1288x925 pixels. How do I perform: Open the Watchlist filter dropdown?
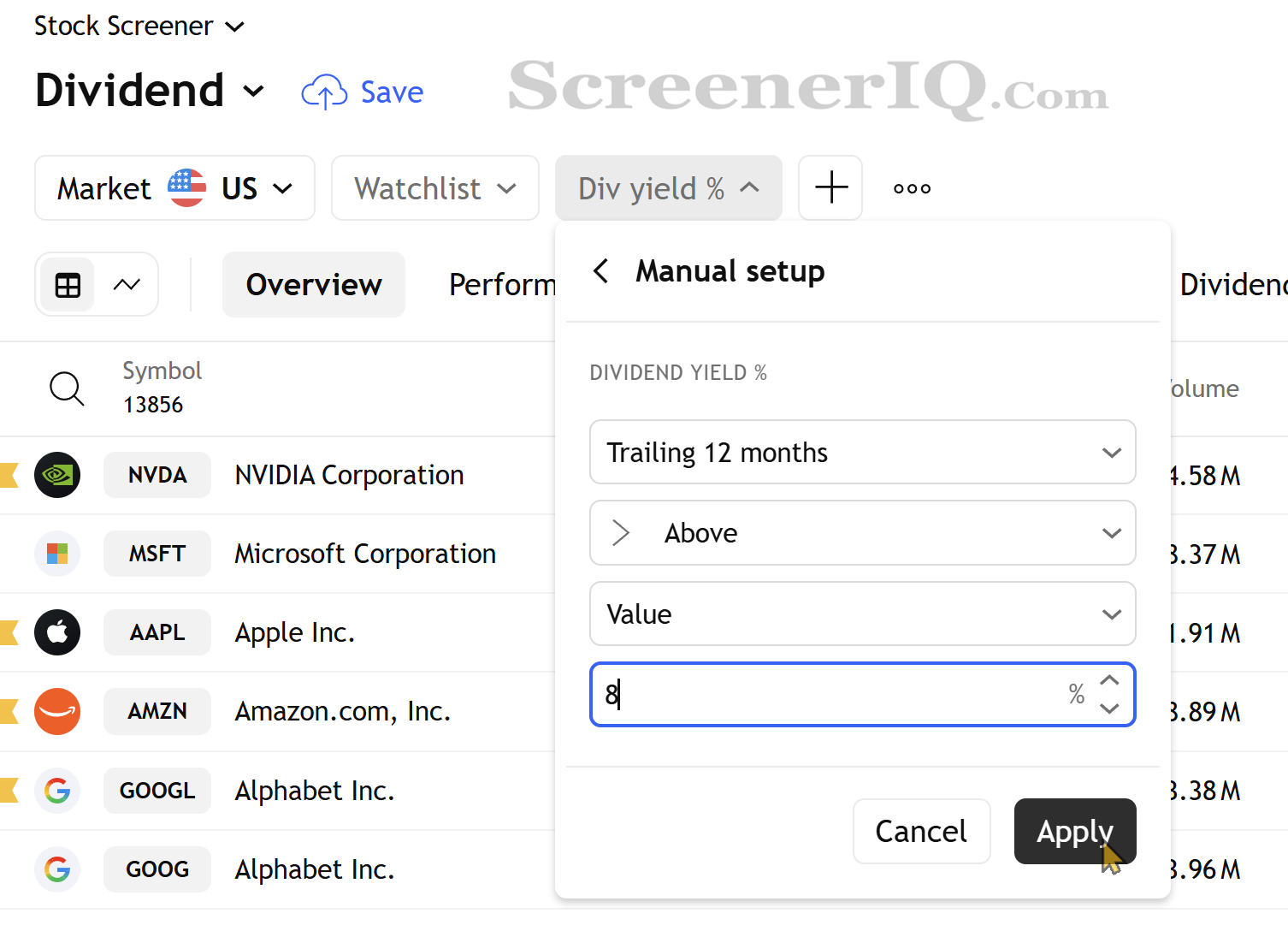(x=435, y=188)
